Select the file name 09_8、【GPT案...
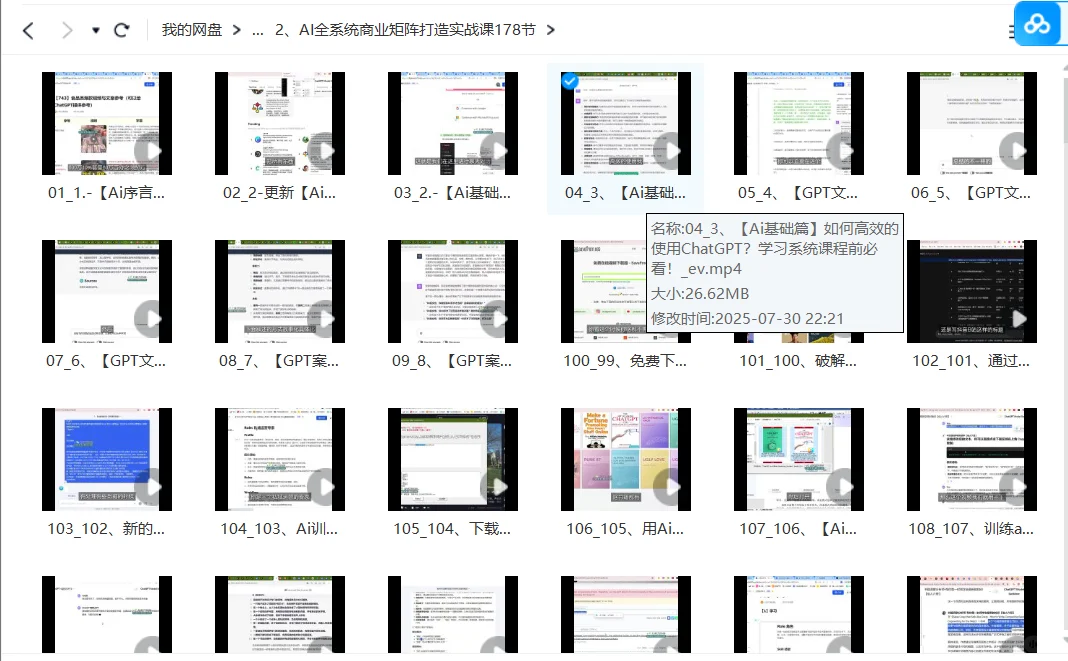 (453, 360)
